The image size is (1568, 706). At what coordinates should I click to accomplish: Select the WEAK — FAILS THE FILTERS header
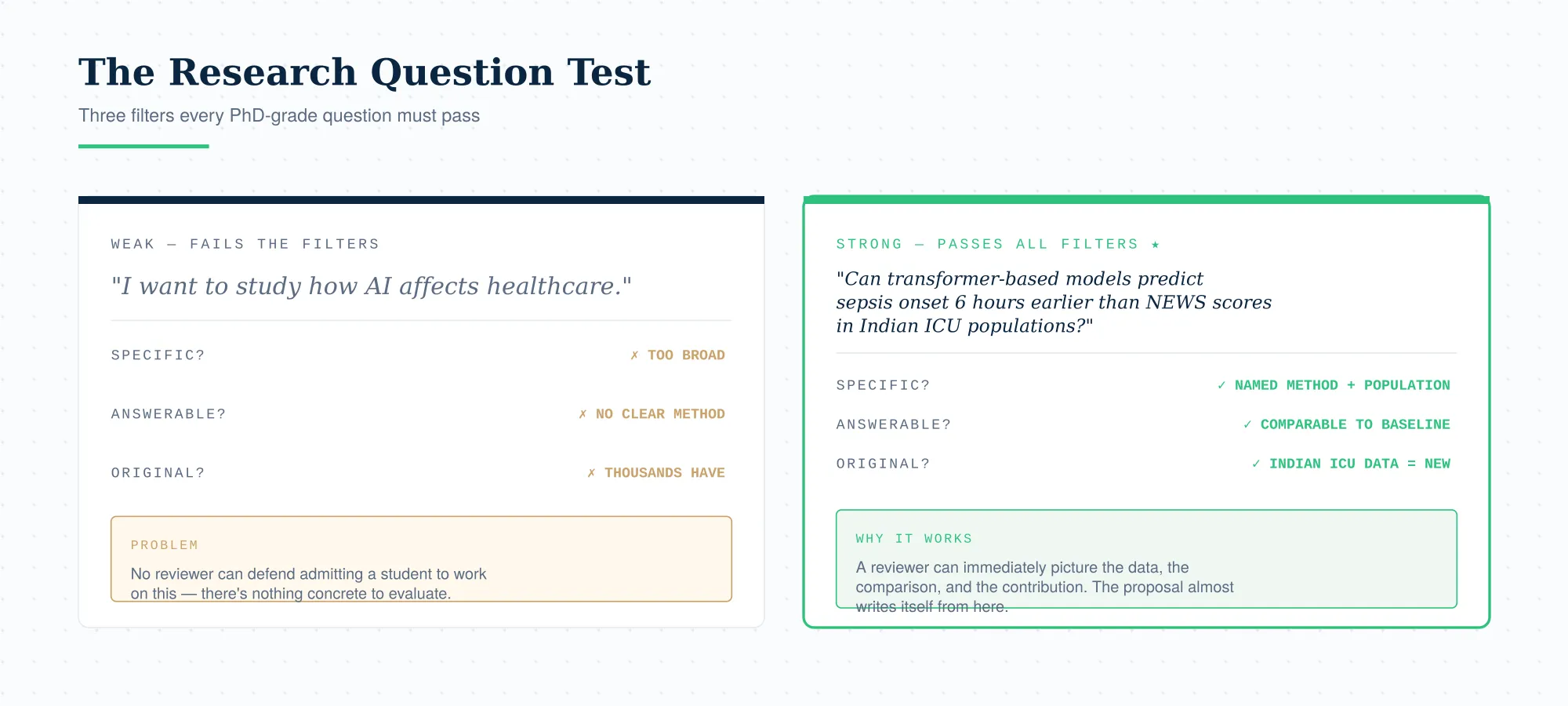coord(245,244)
